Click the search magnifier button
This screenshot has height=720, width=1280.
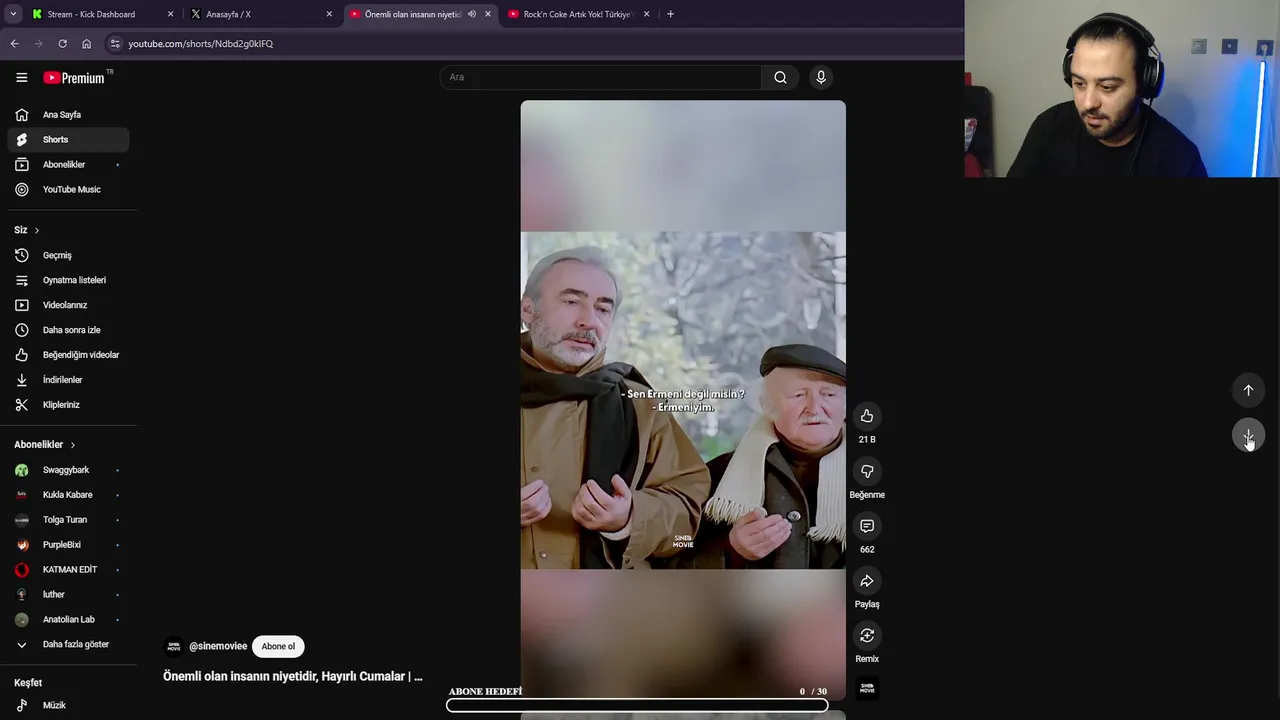coord(780,77)
